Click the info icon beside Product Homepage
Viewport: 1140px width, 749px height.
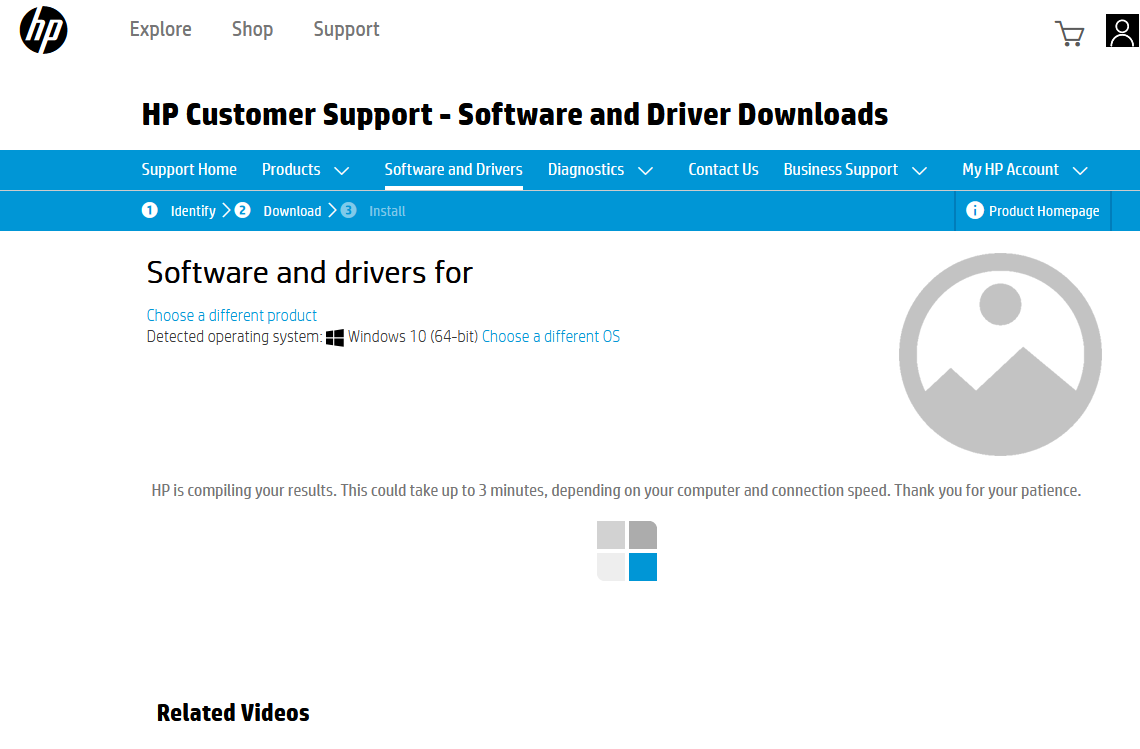tap(974, 210)
